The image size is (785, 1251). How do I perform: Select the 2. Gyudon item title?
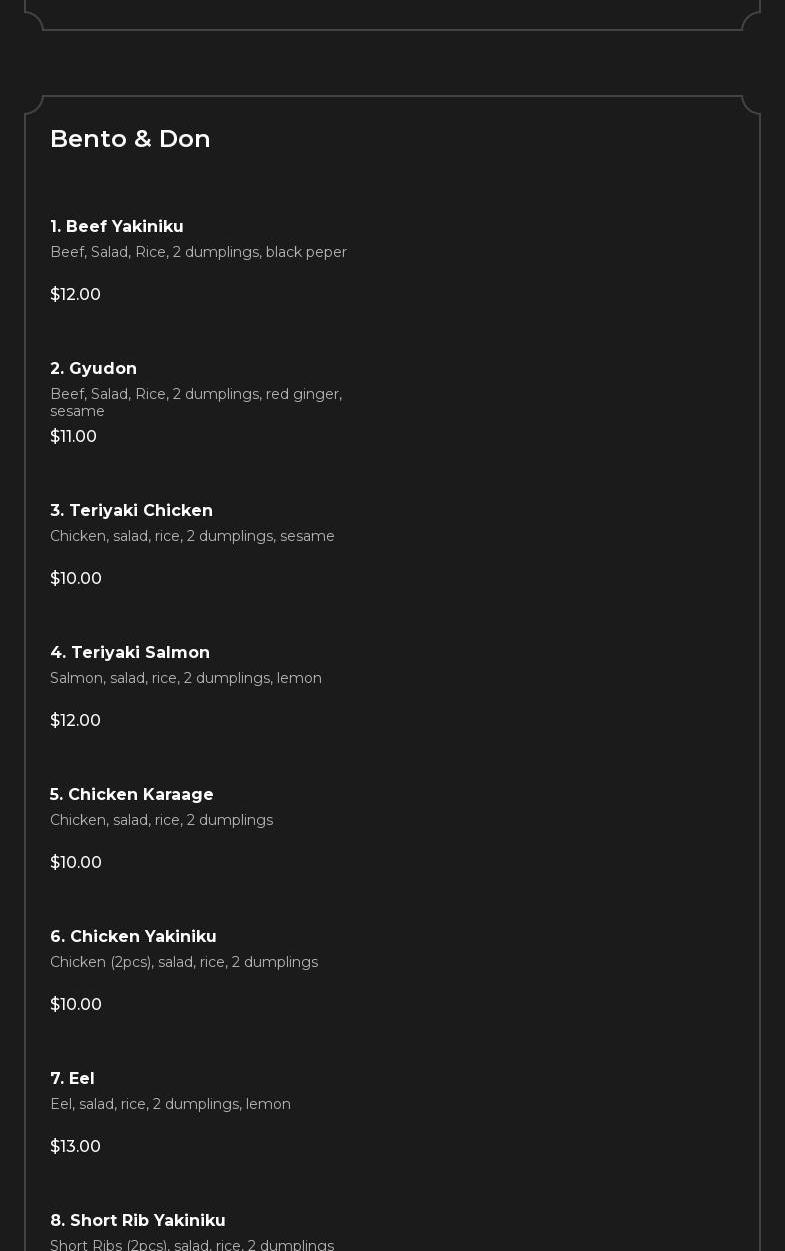coord(93,369)
